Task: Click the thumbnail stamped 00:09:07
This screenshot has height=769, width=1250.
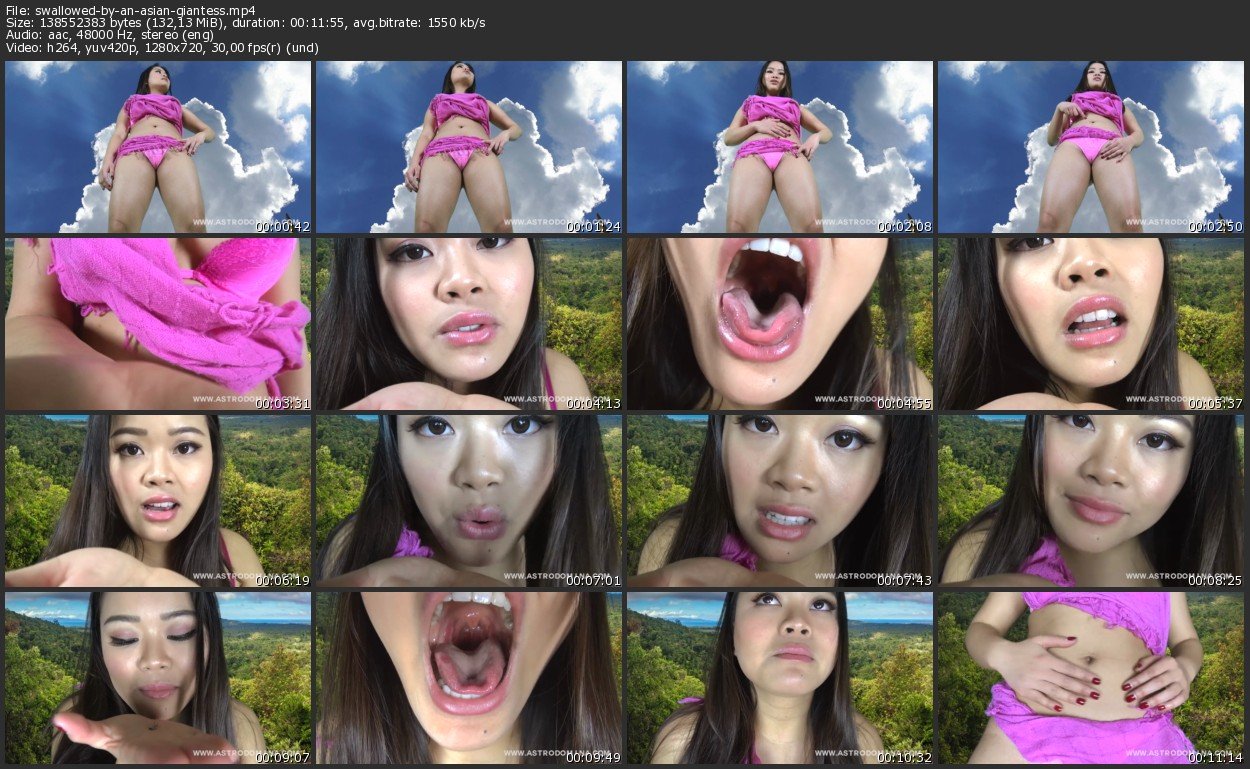Action: 158,678
